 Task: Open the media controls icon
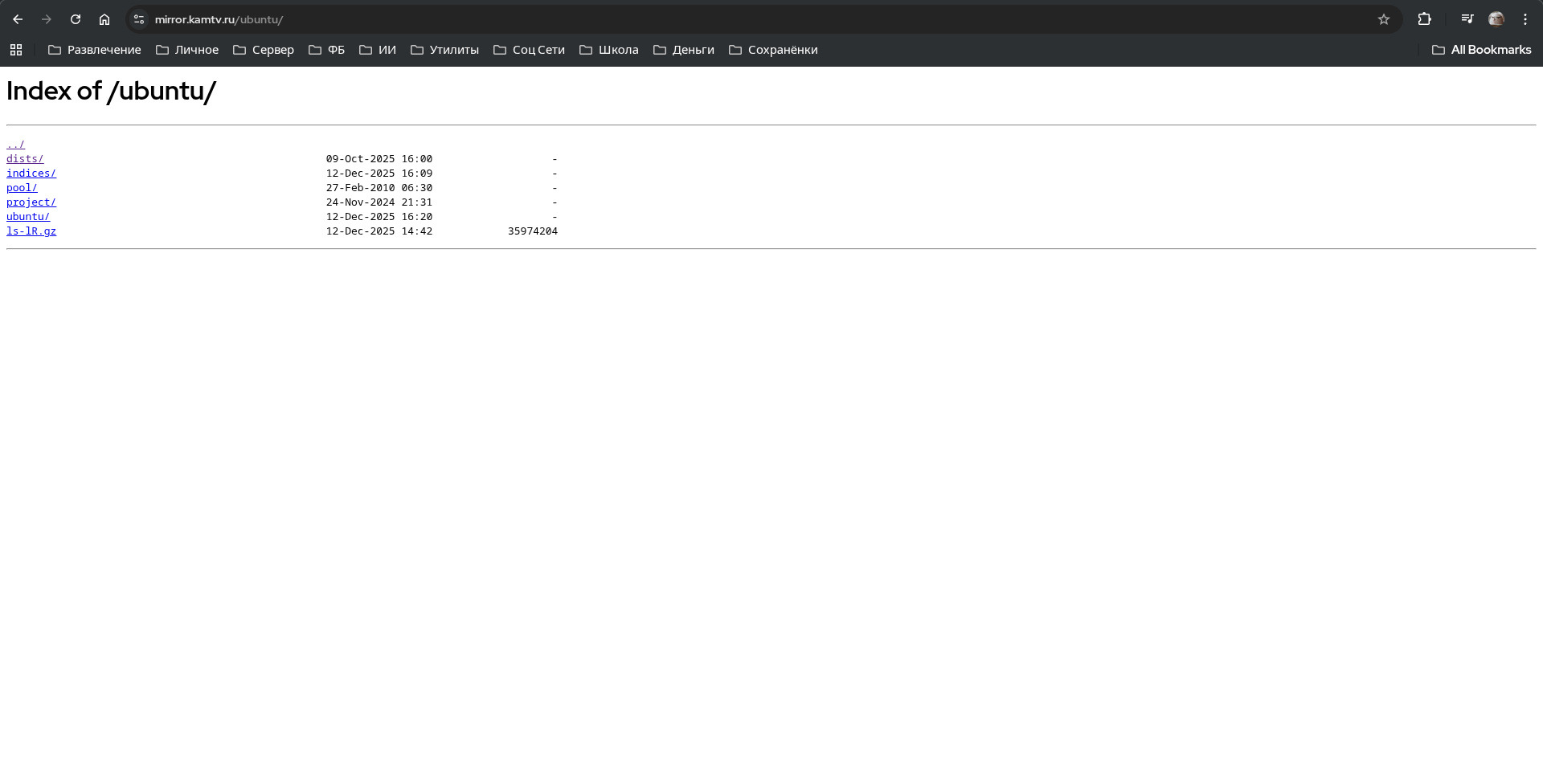pyautogui.click(x=1467, y=19)
